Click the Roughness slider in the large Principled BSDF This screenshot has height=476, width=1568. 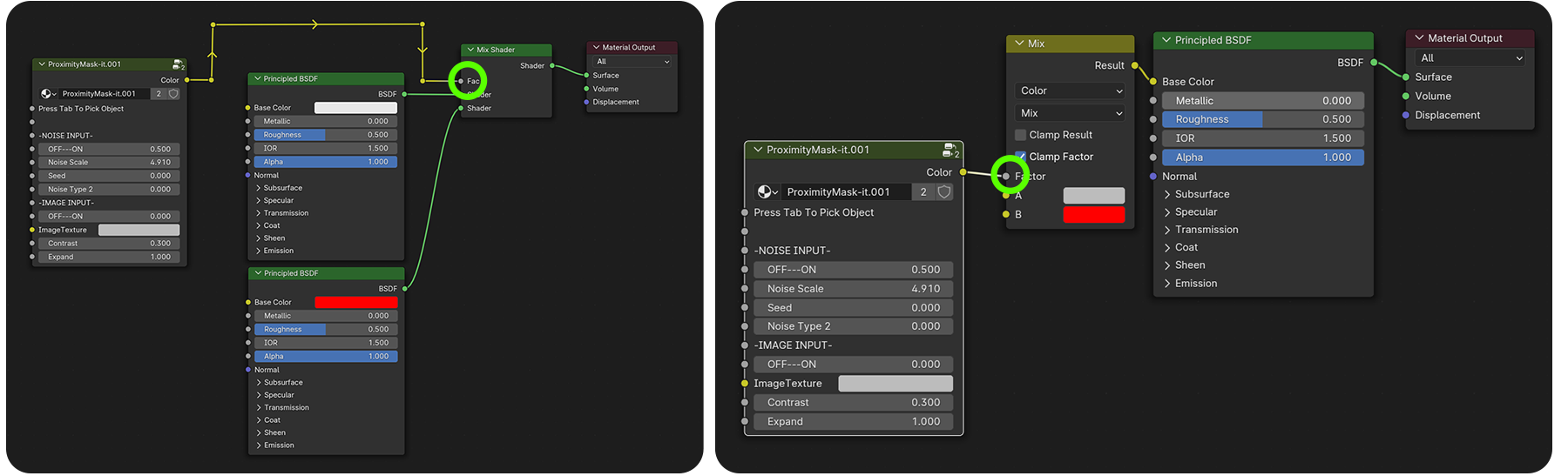[x=1262, y=120]
